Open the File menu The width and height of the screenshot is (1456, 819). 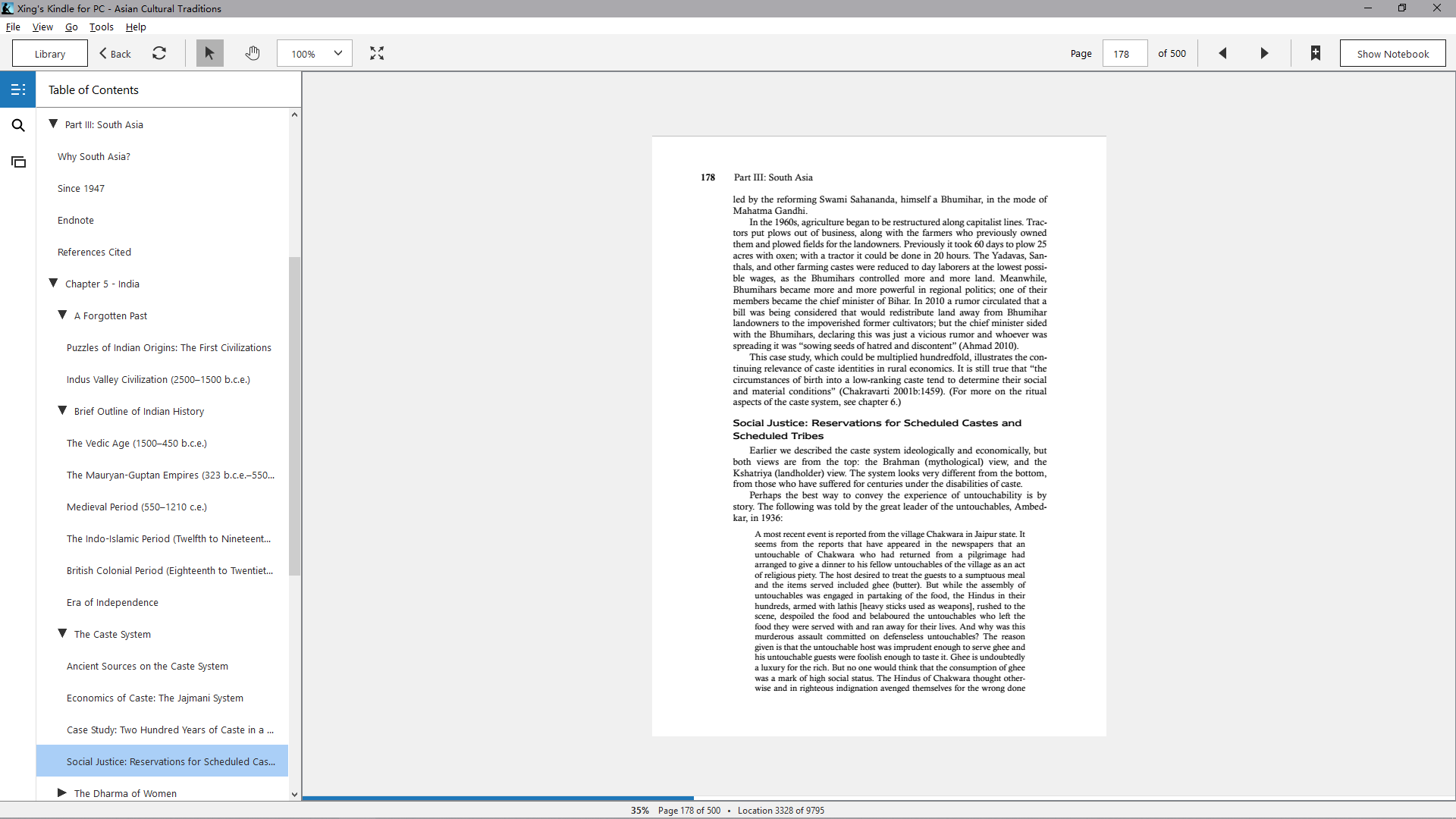[13, 27]
